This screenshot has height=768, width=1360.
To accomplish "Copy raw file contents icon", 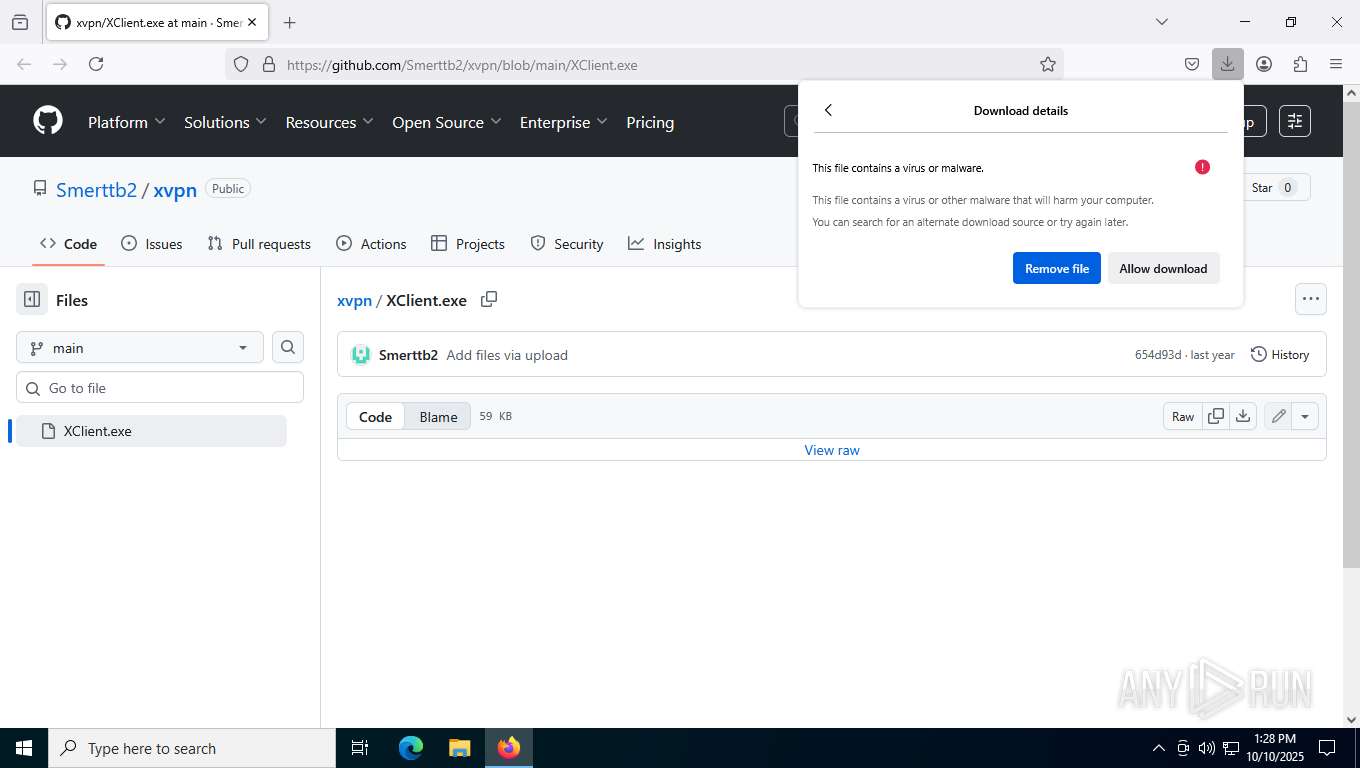I will tap(1216, 416).
